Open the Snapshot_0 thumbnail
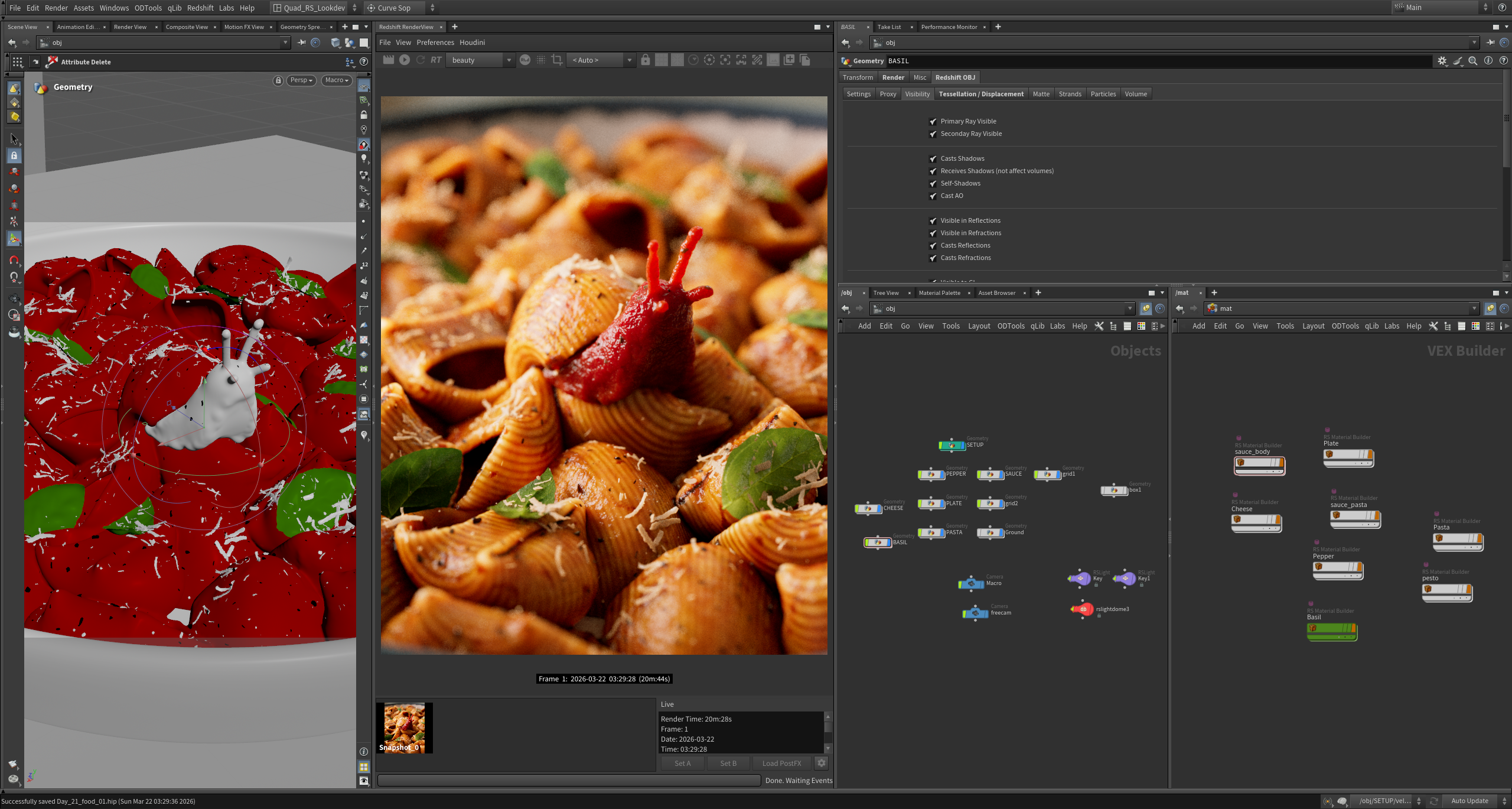This screenshot has width=1512, height=809. (405, 727)
